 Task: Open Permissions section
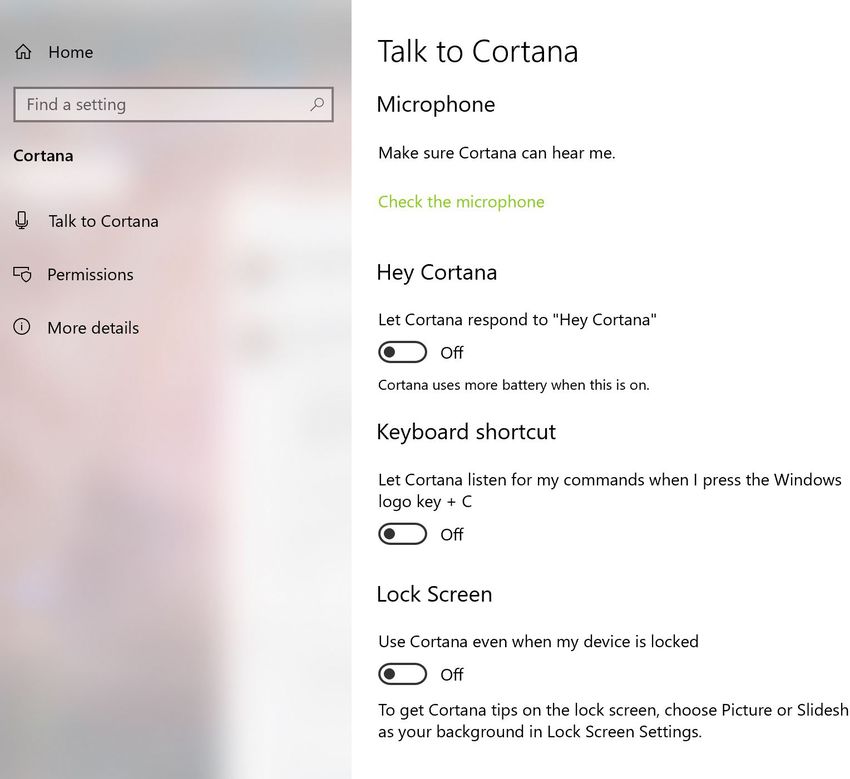(90, 274)
